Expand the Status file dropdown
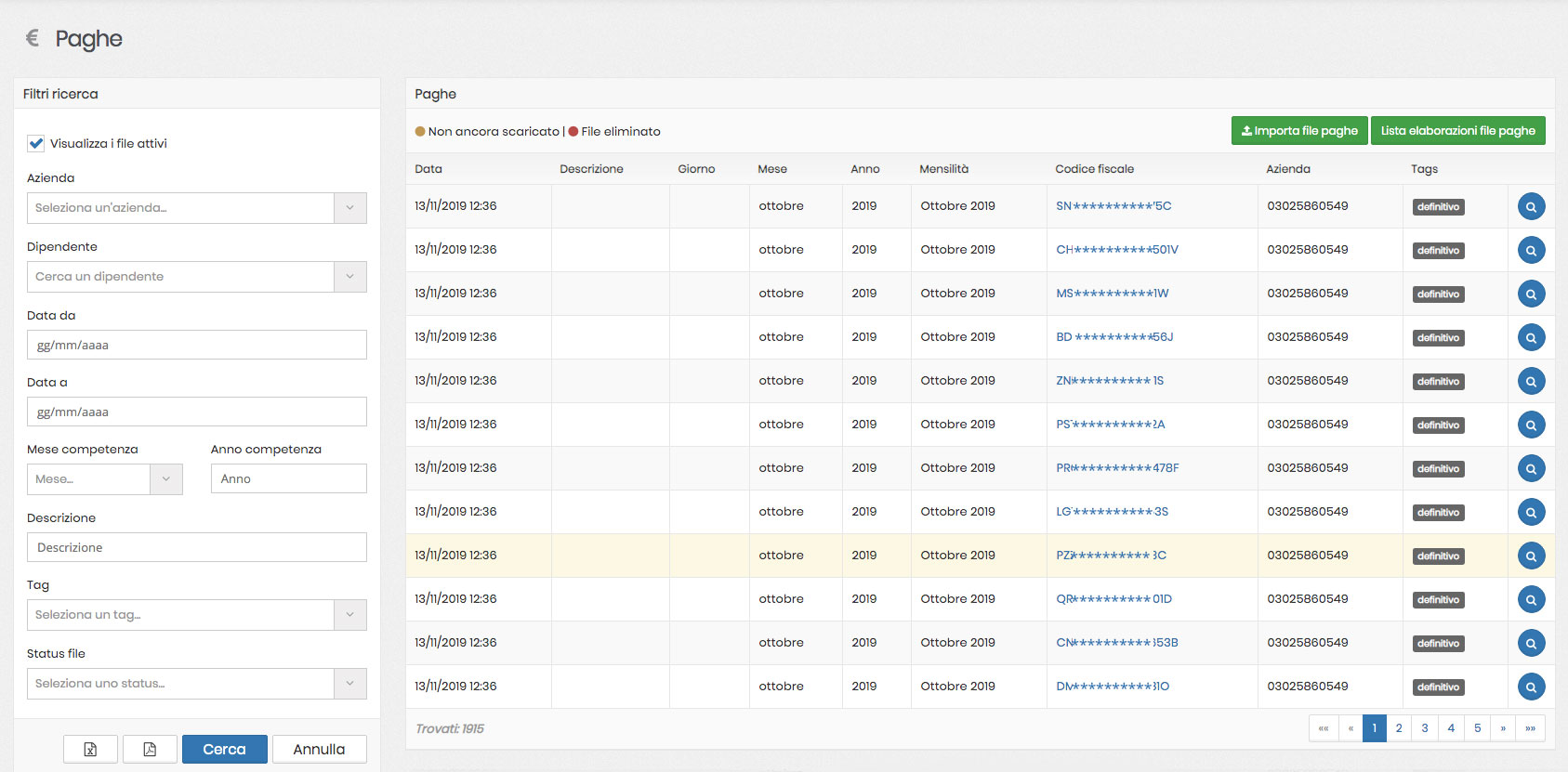Viewport: 1568px width, 772px height. click(x=349, y=684)
